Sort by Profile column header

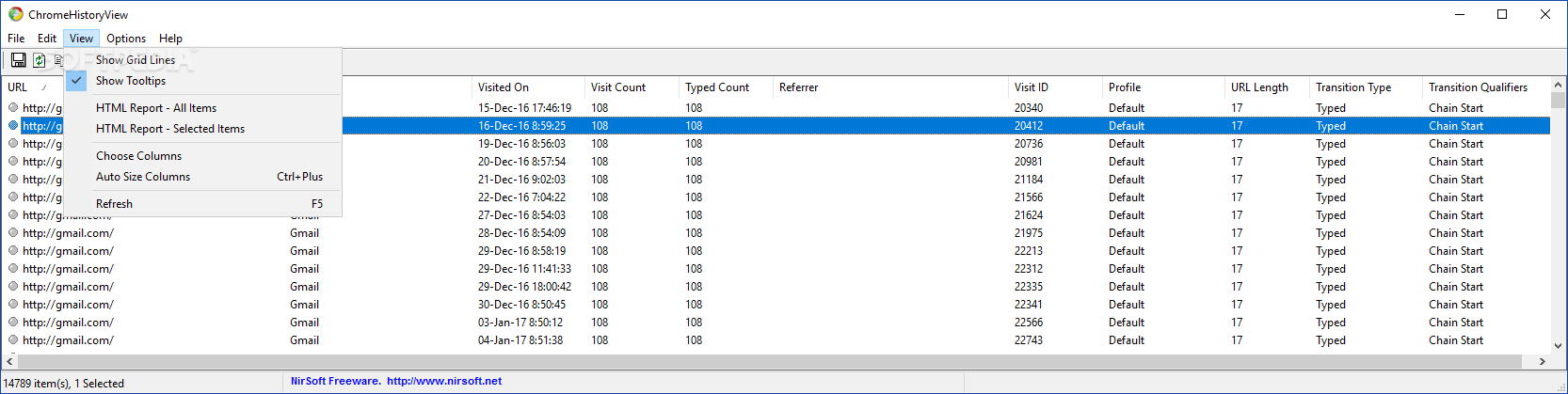1163,87
